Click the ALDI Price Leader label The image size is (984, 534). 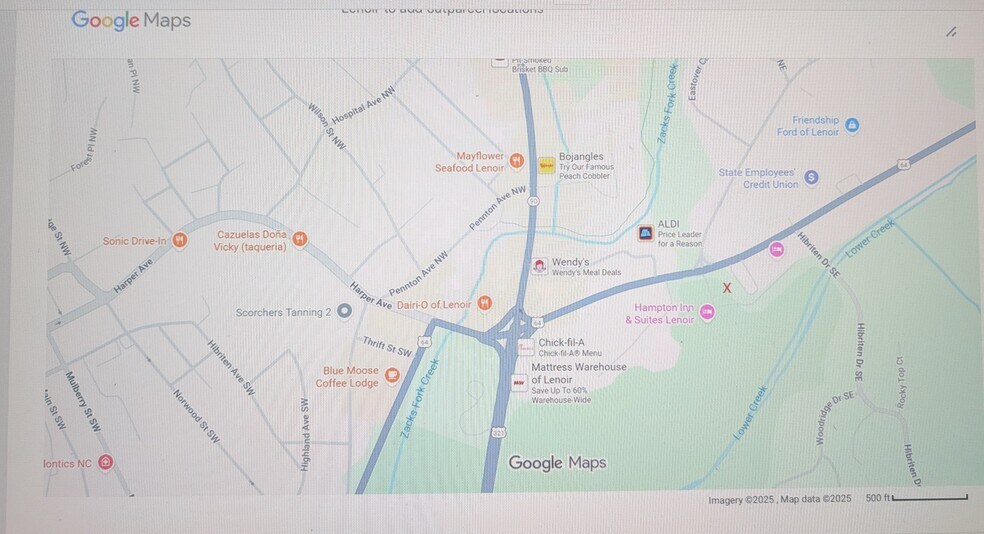[x=680, y=233]
